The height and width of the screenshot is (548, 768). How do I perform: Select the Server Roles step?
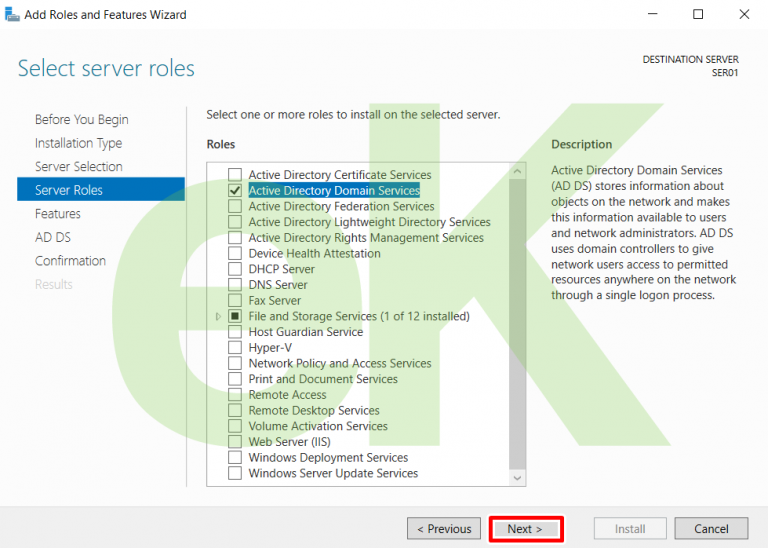101,190
